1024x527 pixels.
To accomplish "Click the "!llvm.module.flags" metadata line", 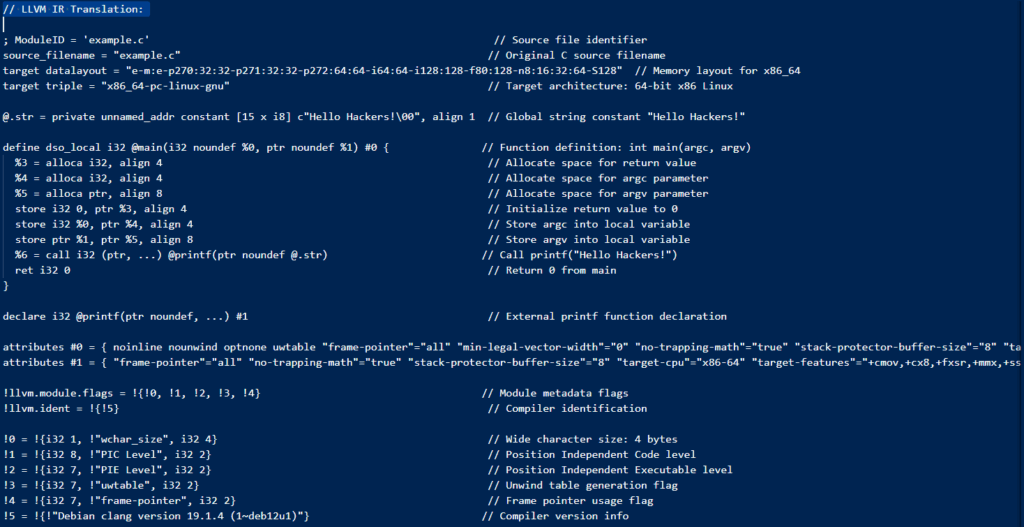I will [x=132, y=393].
